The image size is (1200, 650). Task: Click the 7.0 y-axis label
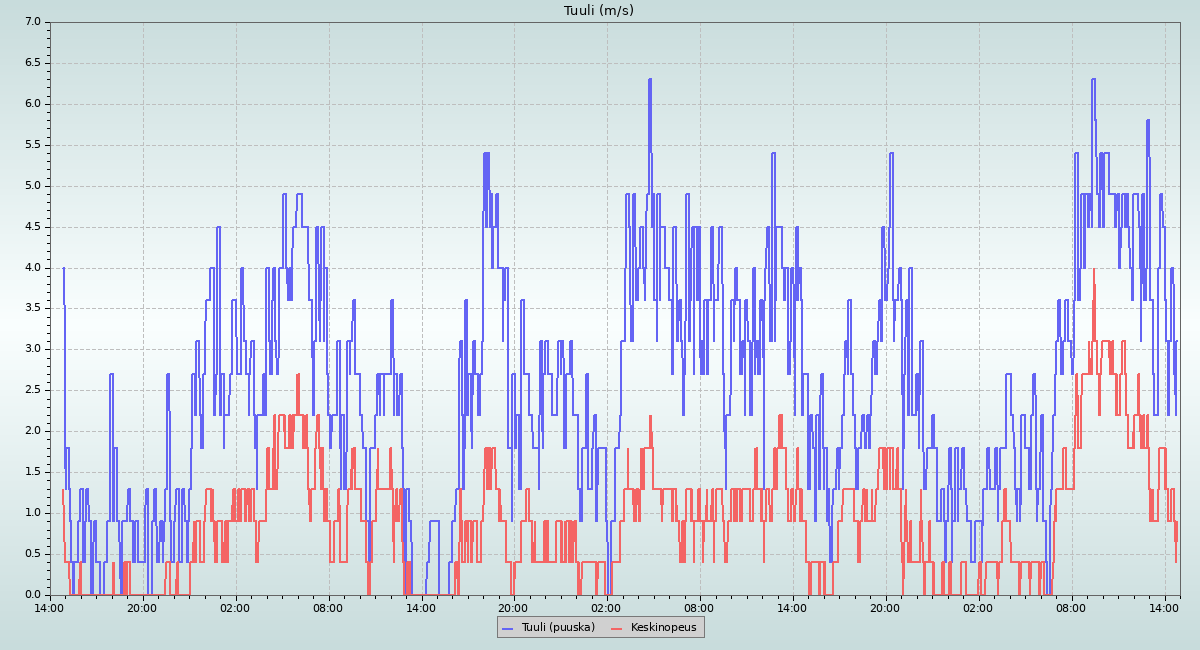[x=33, y=21]
